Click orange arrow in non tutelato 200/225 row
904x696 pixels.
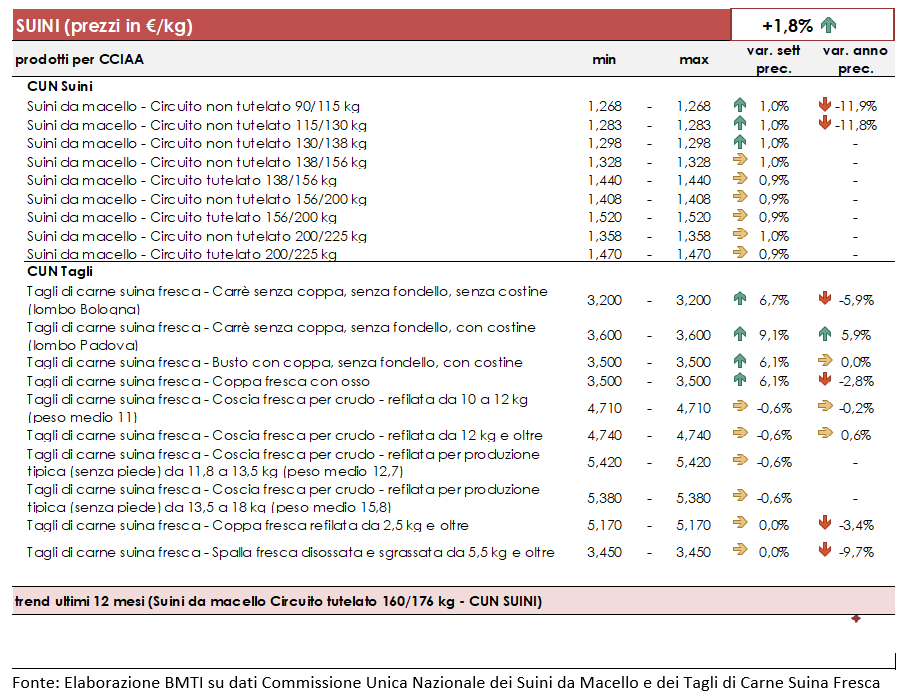pyautogui.click(x=740, y=234)
